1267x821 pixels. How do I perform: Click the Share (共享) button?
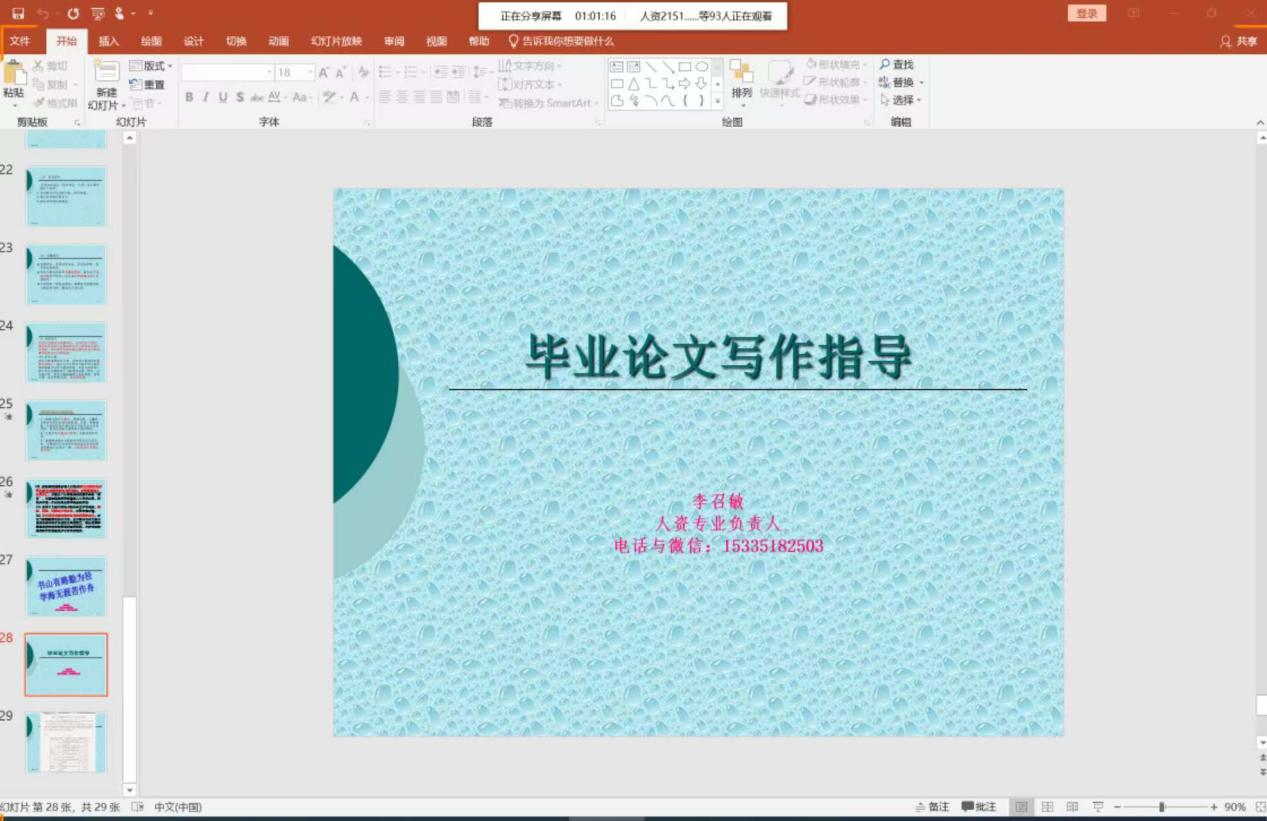click(1239, 41)
